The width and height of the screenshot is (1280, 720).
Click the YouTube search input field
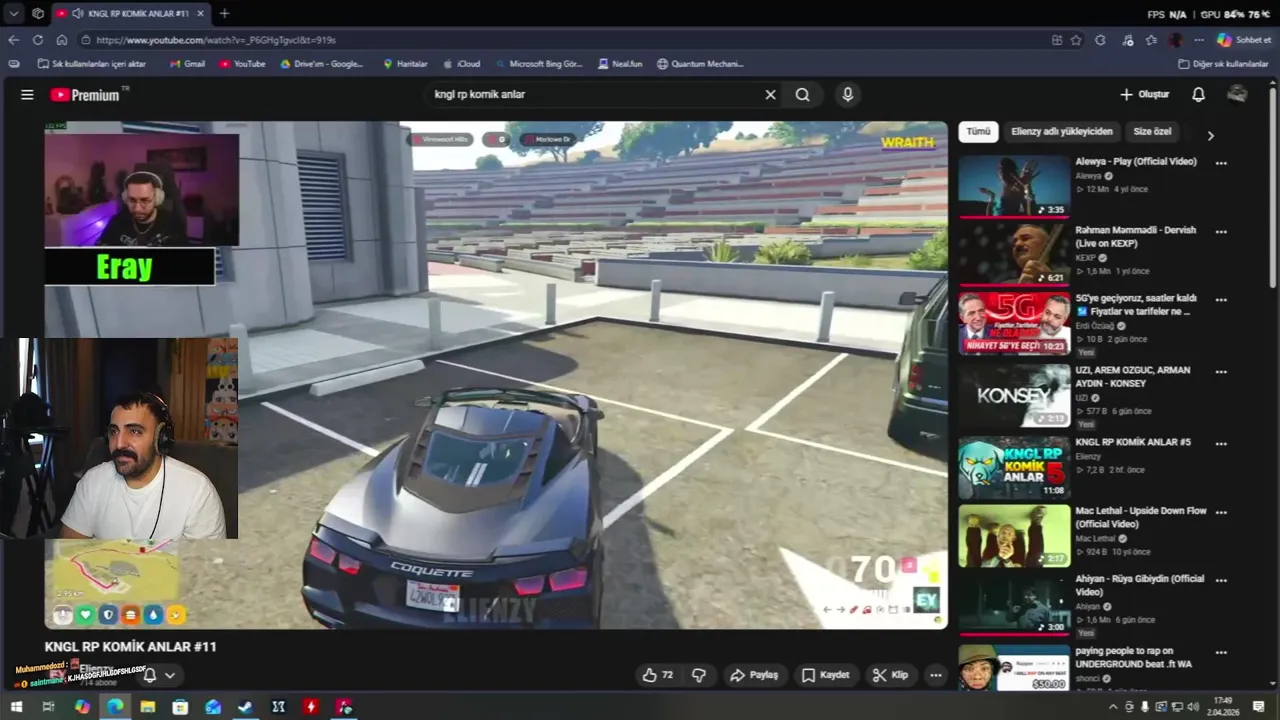click(595, 95)
